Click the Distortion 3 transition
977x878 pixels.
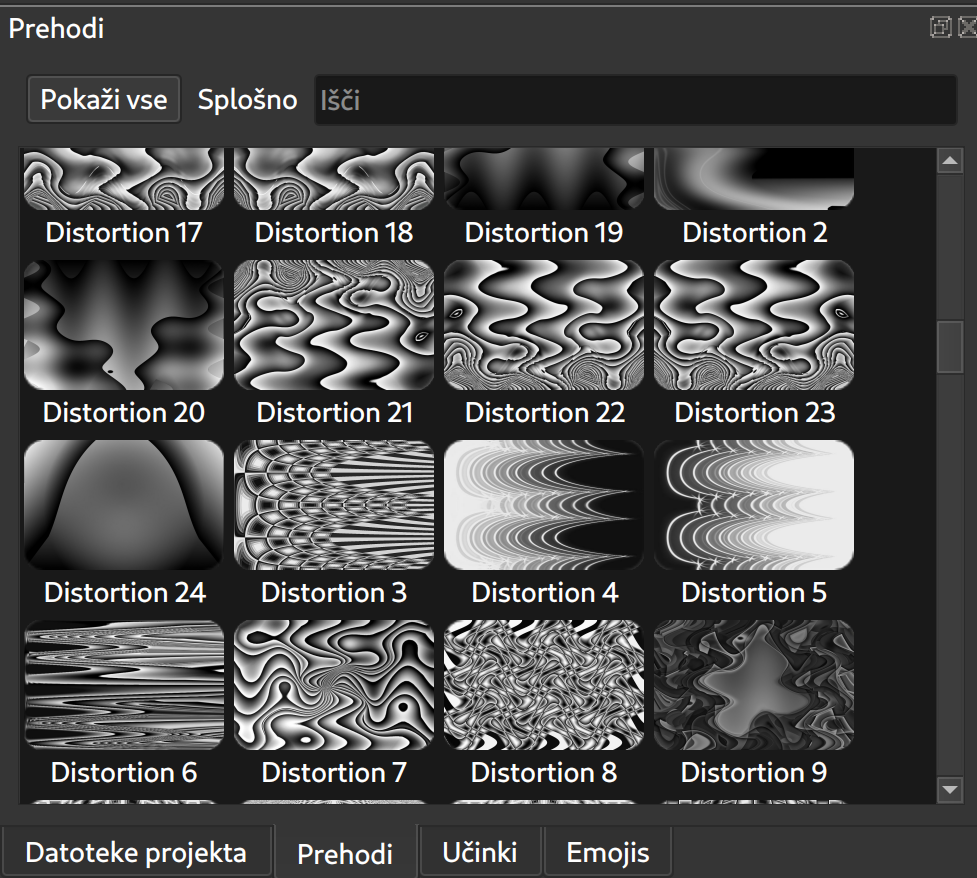(334, 524)
